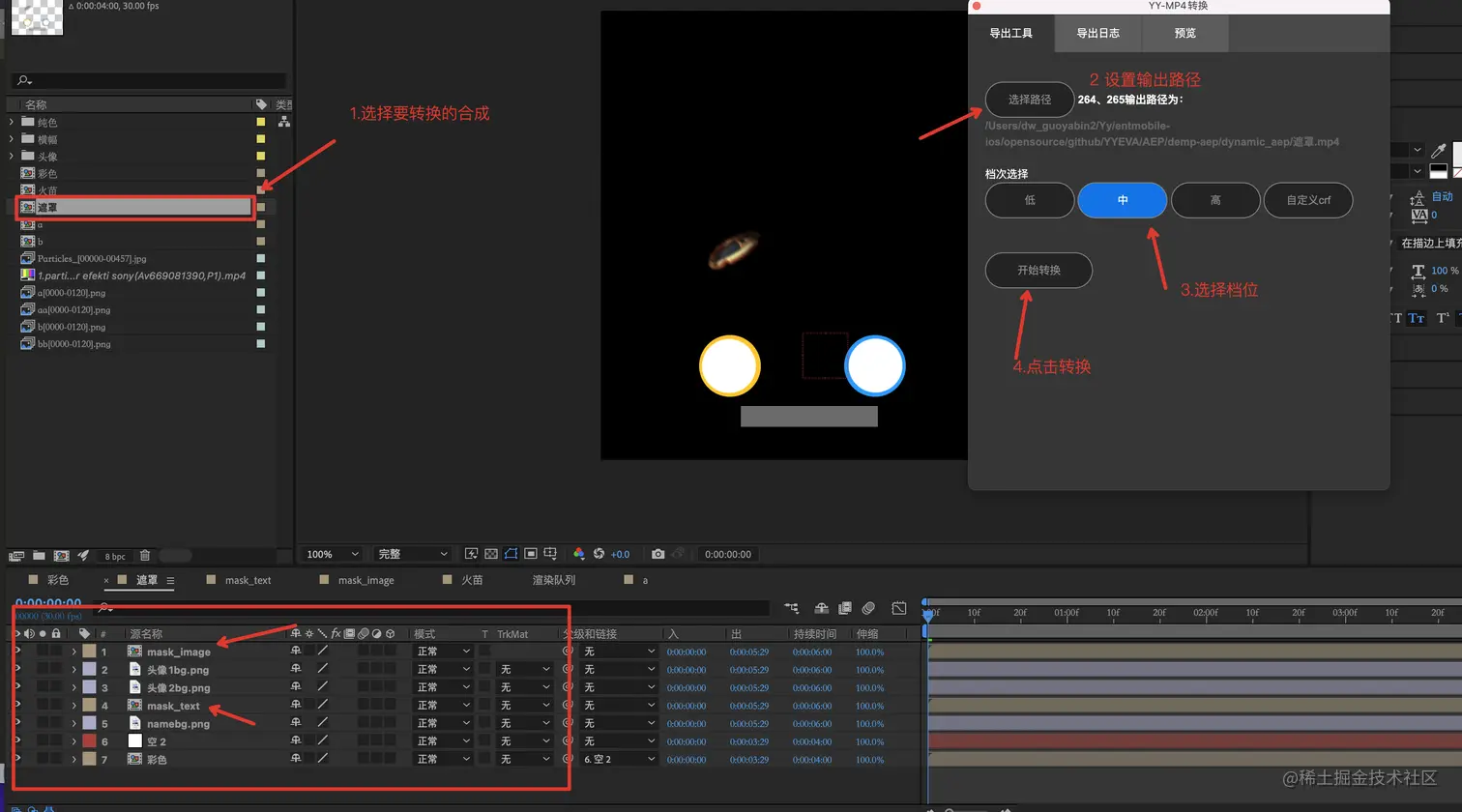Toggle fast previews icon in viewer toolbar
Viewport: 1462px width, 812px height.
click(471, 554)
